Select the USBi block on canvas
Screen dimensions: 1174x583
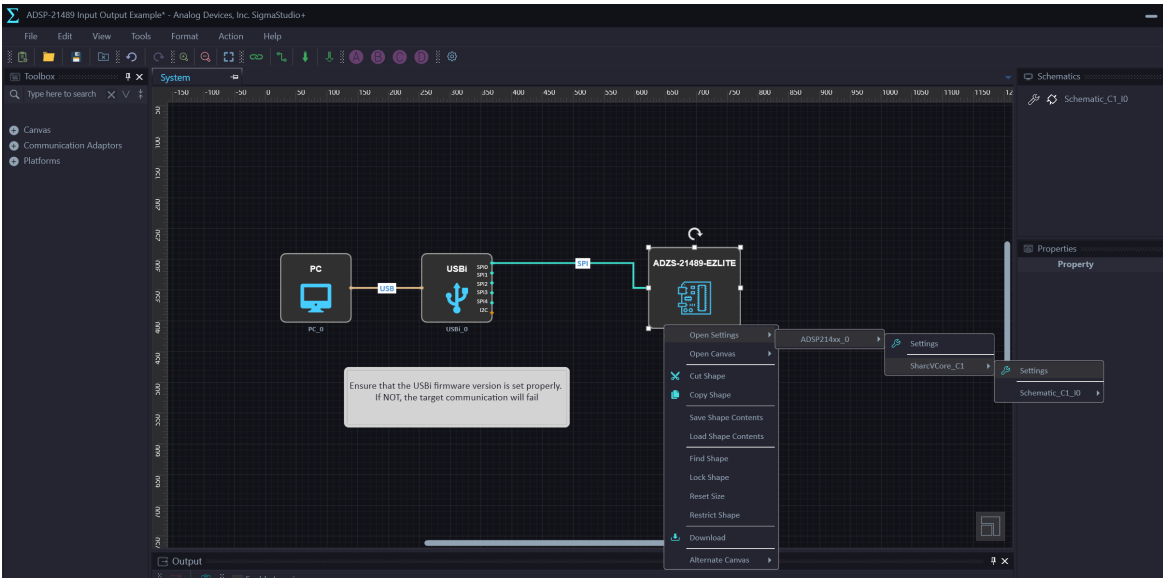click(457, 288)
